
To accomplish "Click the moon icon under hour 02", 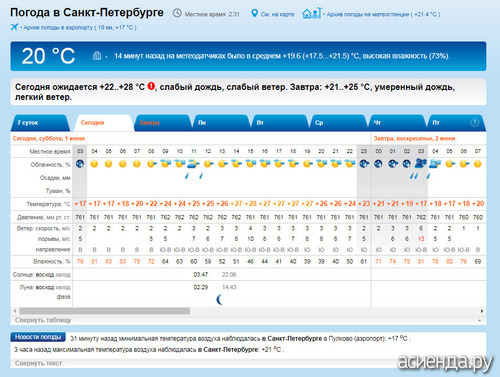I will pos(407,164).
